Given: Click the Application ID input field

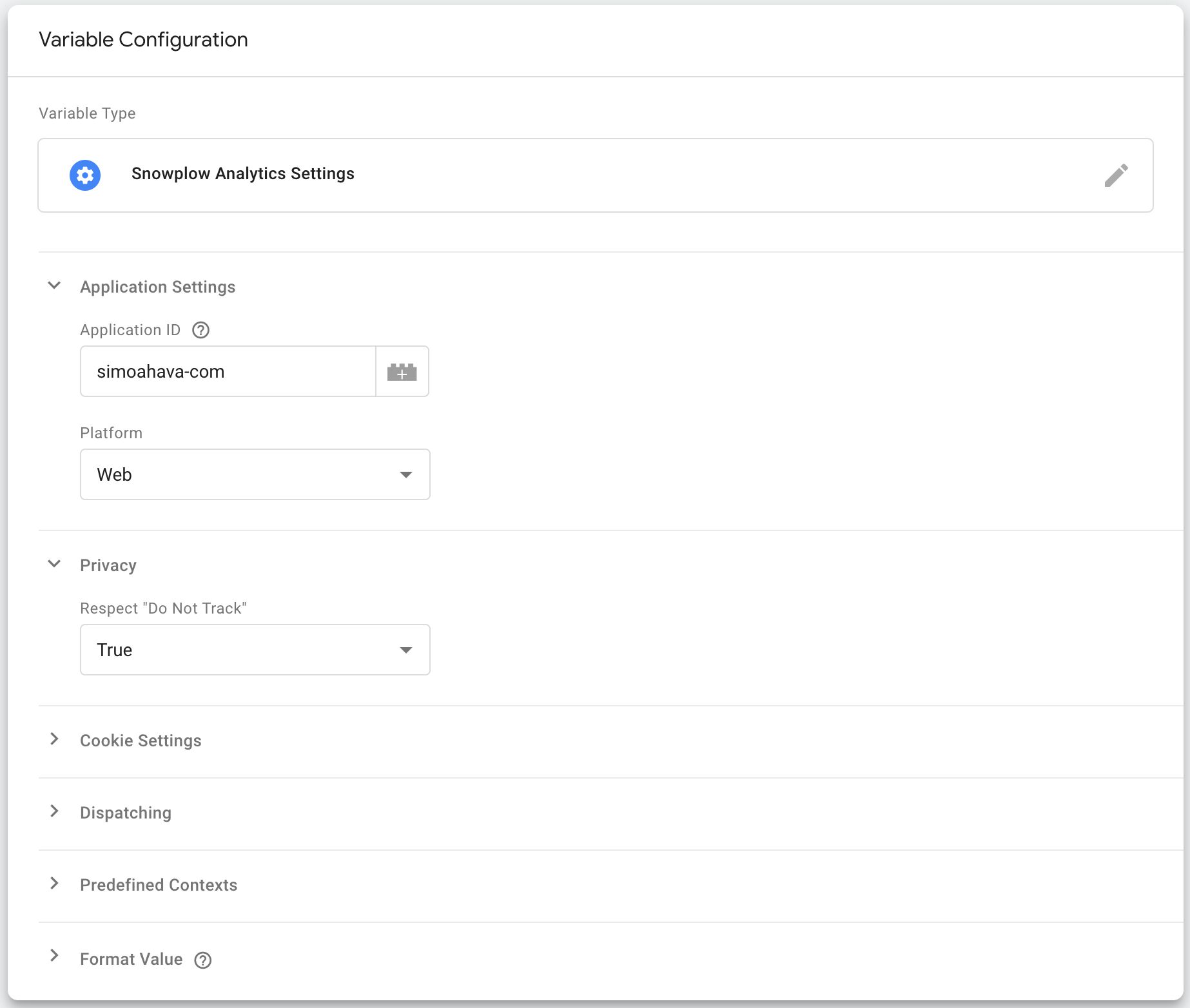Looking at the screenshot, I should coord(228,372).
